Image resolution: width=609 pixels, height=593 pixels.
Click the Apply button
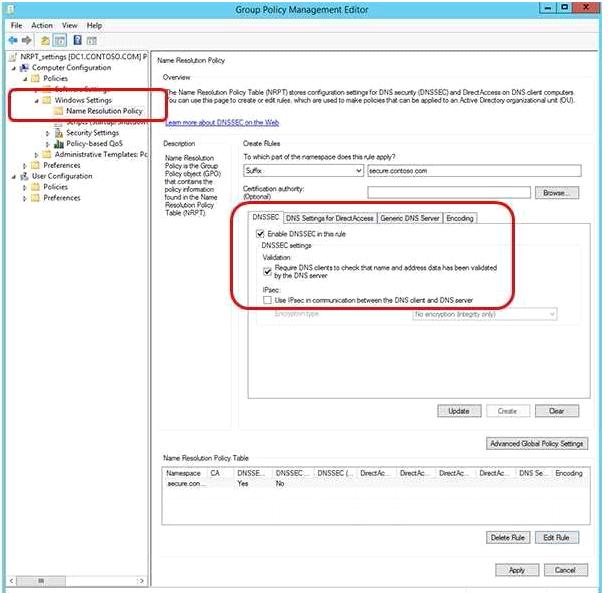[x=517, y=570]
